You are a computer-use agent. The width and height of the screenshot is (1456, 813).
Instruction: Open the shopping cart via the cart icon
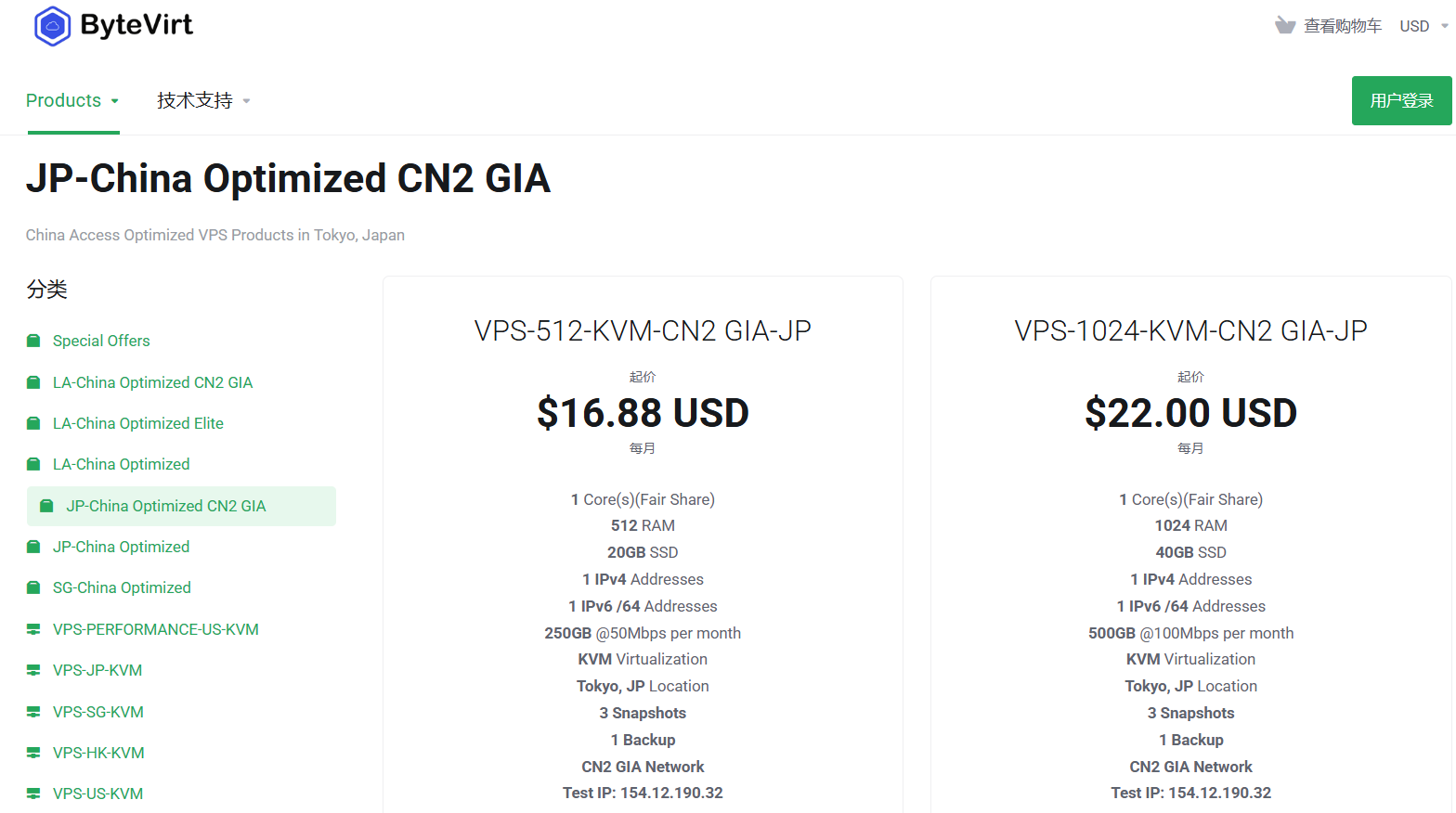coord(1285,25)
